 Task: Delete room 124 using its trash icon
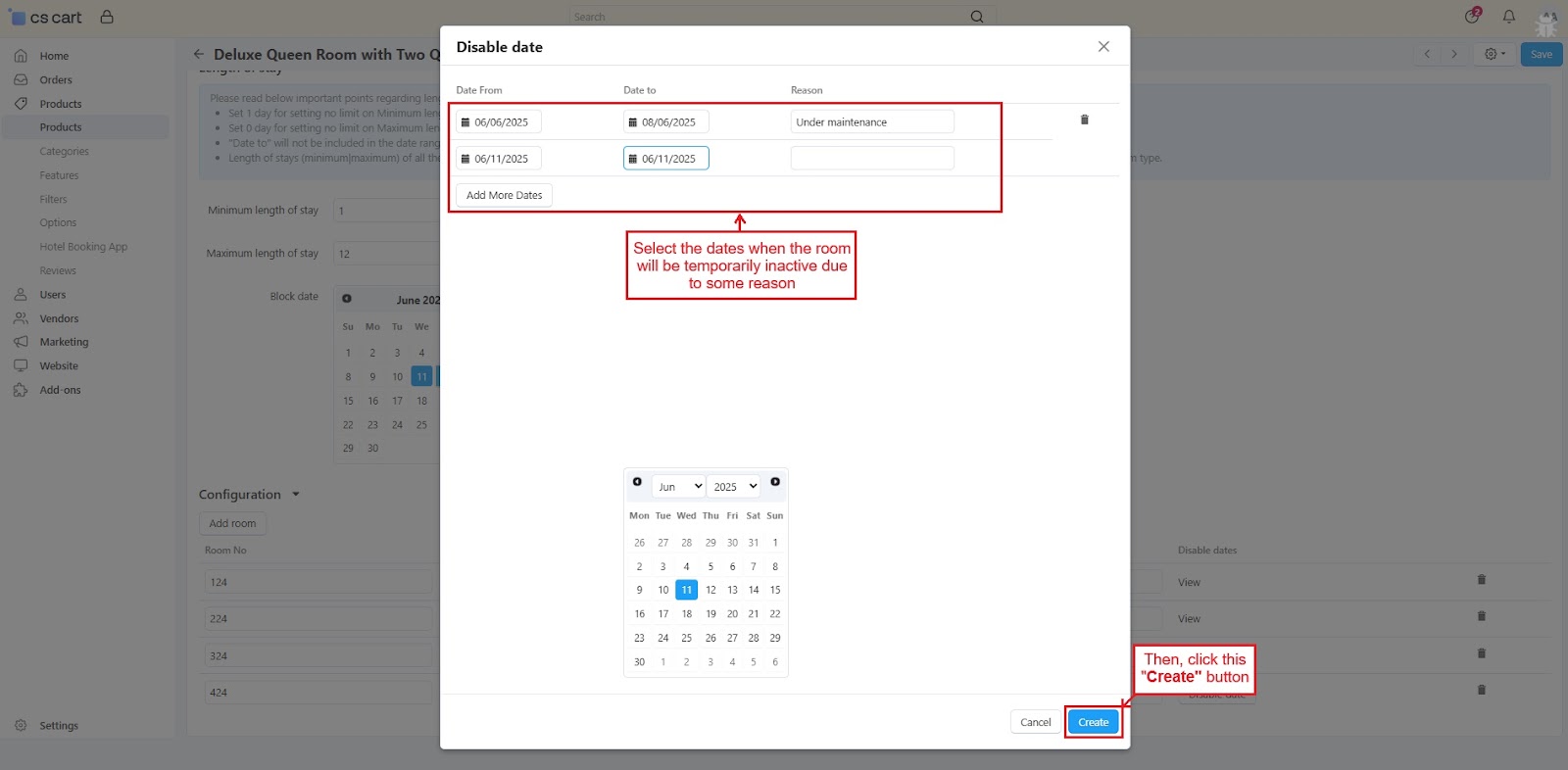click(x=1481, y=580)
